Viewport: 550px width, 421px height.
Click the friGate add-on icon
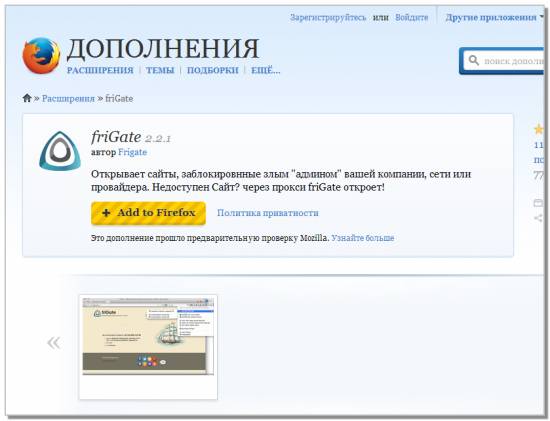(x=60, y=151)
